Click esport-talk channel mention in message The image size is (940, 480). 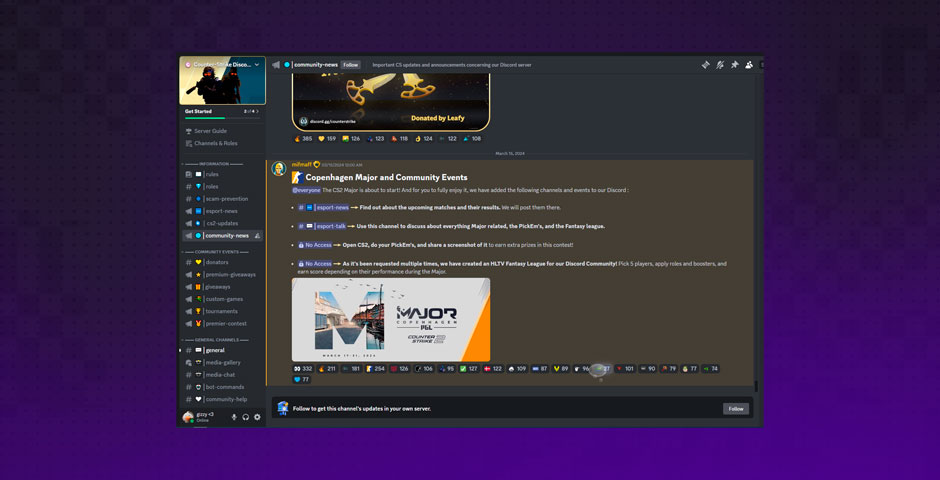pyautogui.click(x=323, y=227)
